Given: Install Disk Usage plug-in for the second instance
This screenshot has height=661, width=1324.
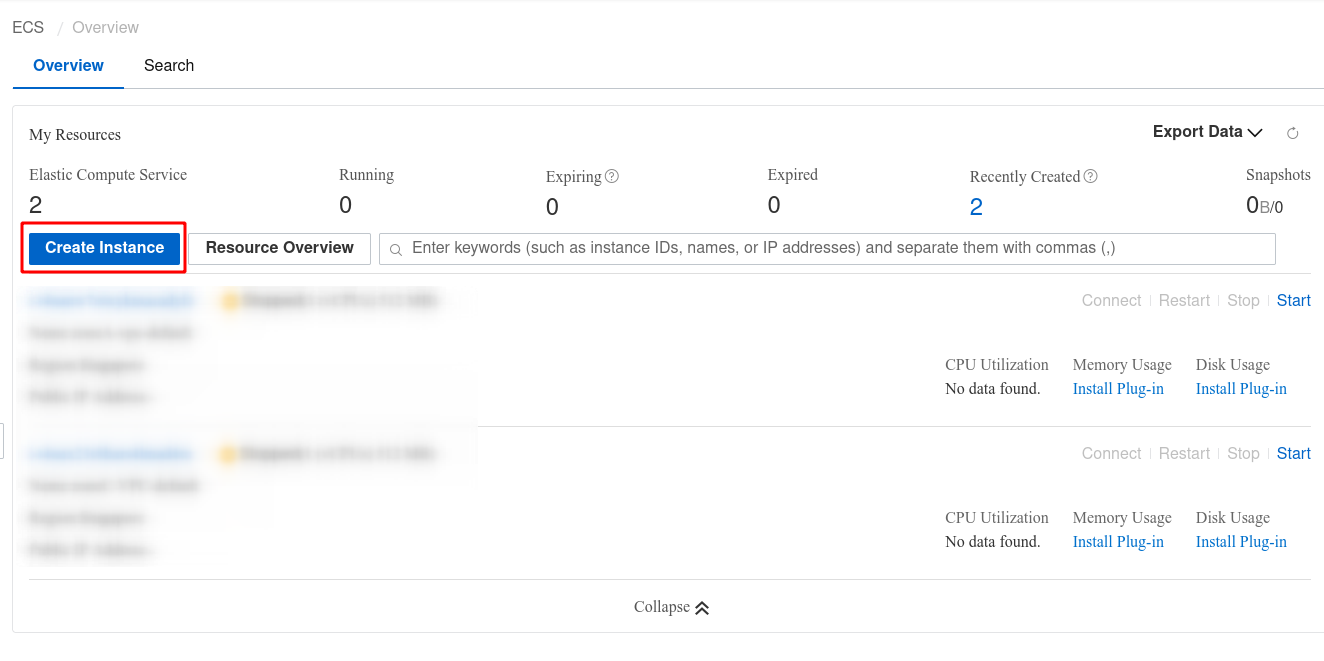Looking at the screenshot, I should [1241, 542].
